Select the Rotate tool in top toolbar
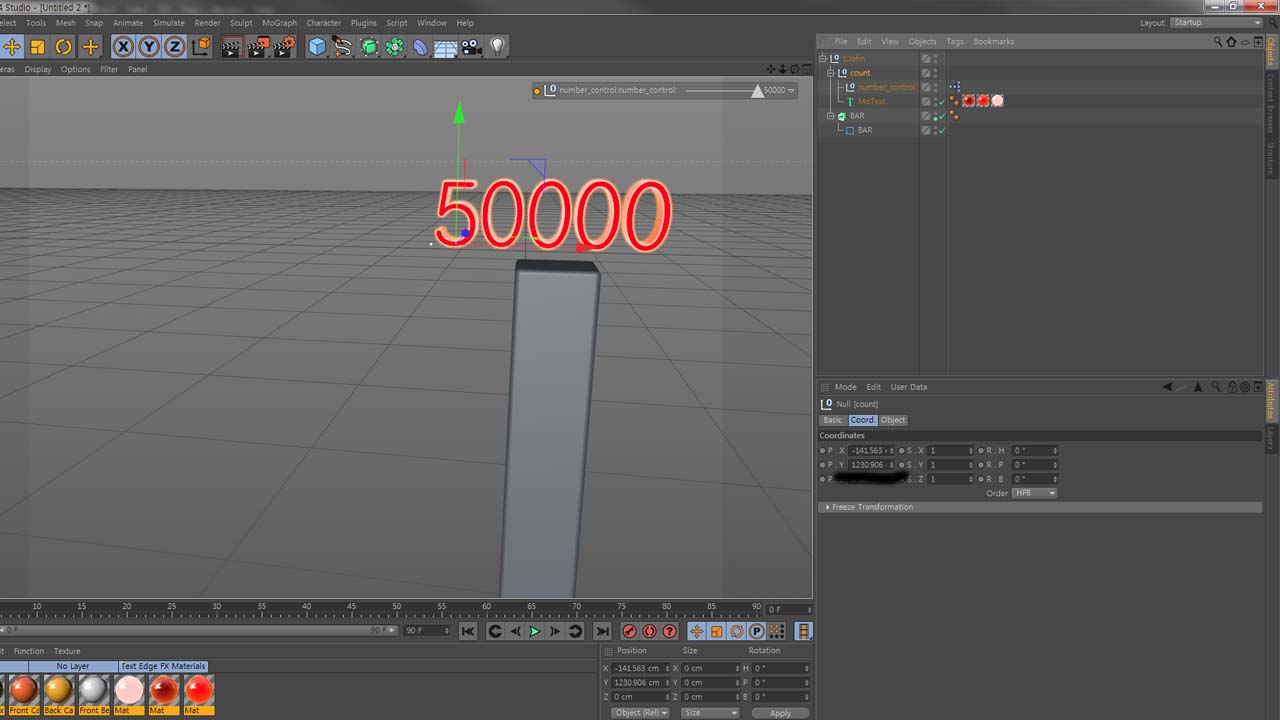 tap(64, 47)
